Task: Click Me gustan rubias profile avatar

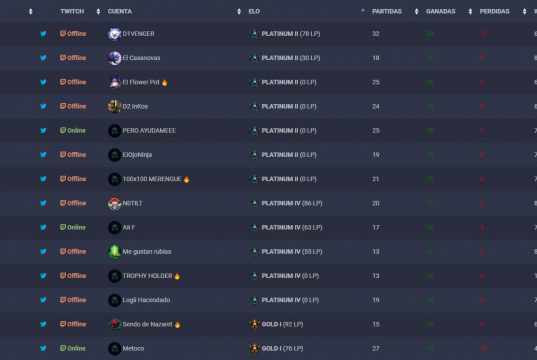Action: (x=114, y=252)
